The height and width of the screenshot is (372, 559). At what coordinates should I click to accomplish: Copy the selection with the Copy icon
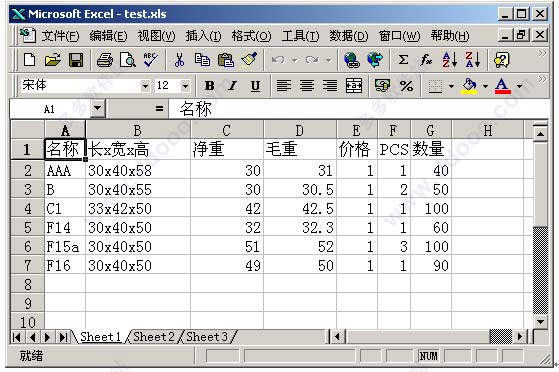202,60
